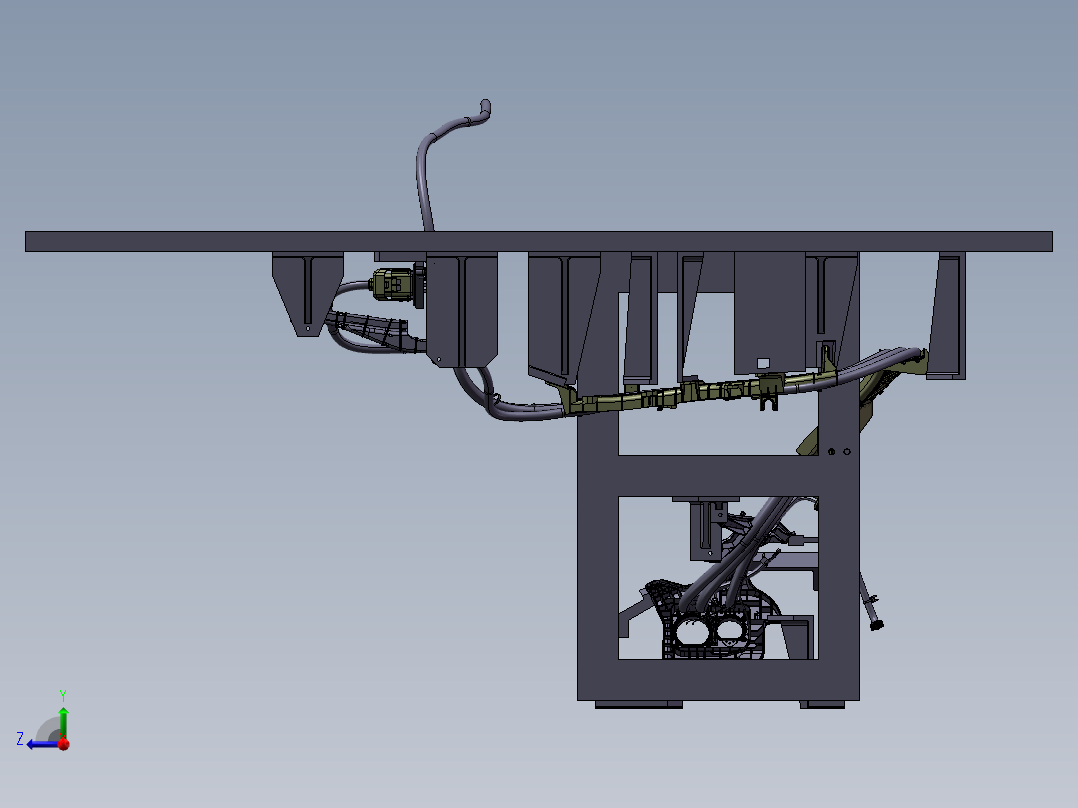Select the yellow-green electrical connector under the plate
Image resolution: width=1078 pixels, height=808 pixels.
[x=395, y=284]
